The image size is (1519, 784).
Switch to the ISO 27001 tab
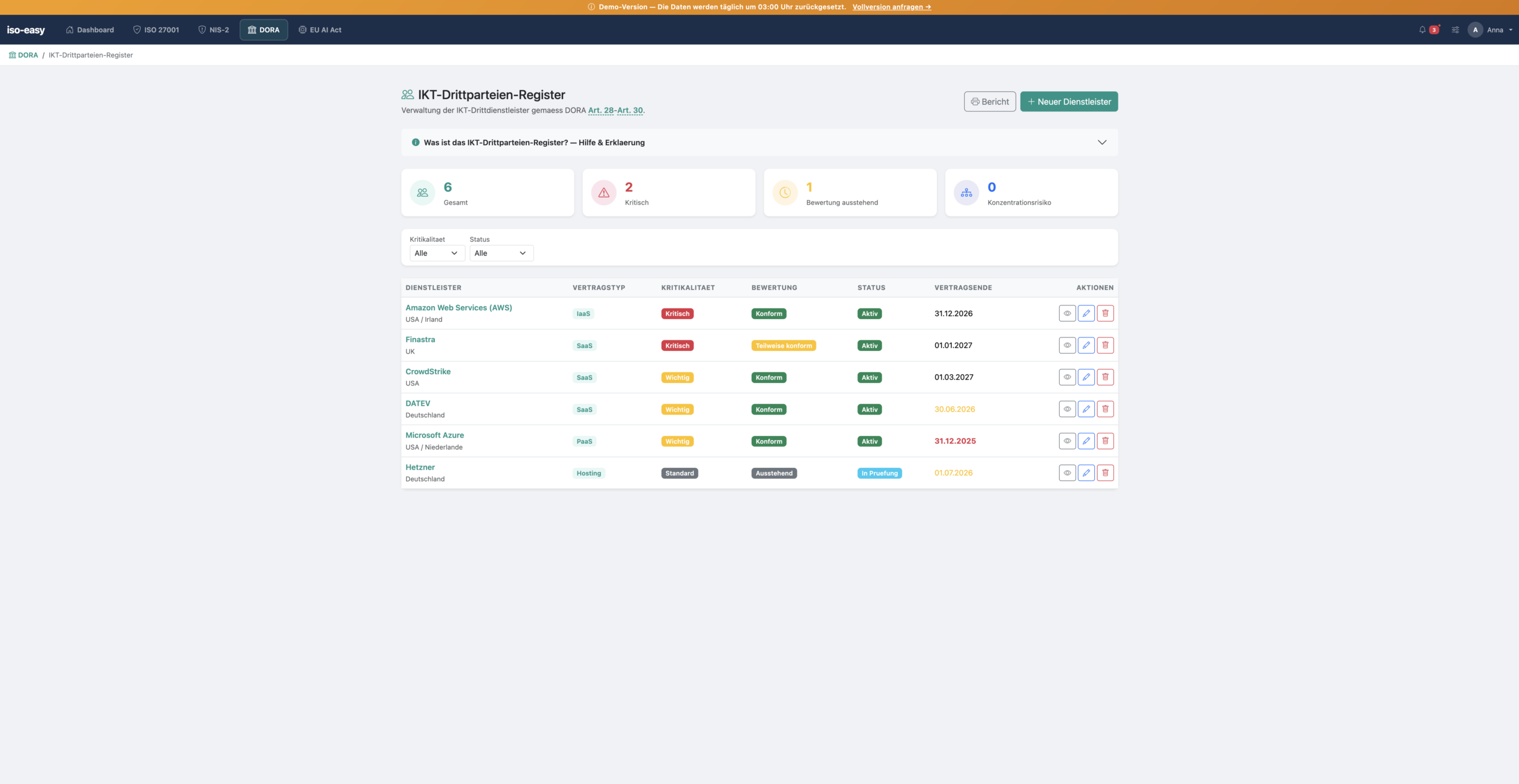pyautogui.click(x=156, y=30)
